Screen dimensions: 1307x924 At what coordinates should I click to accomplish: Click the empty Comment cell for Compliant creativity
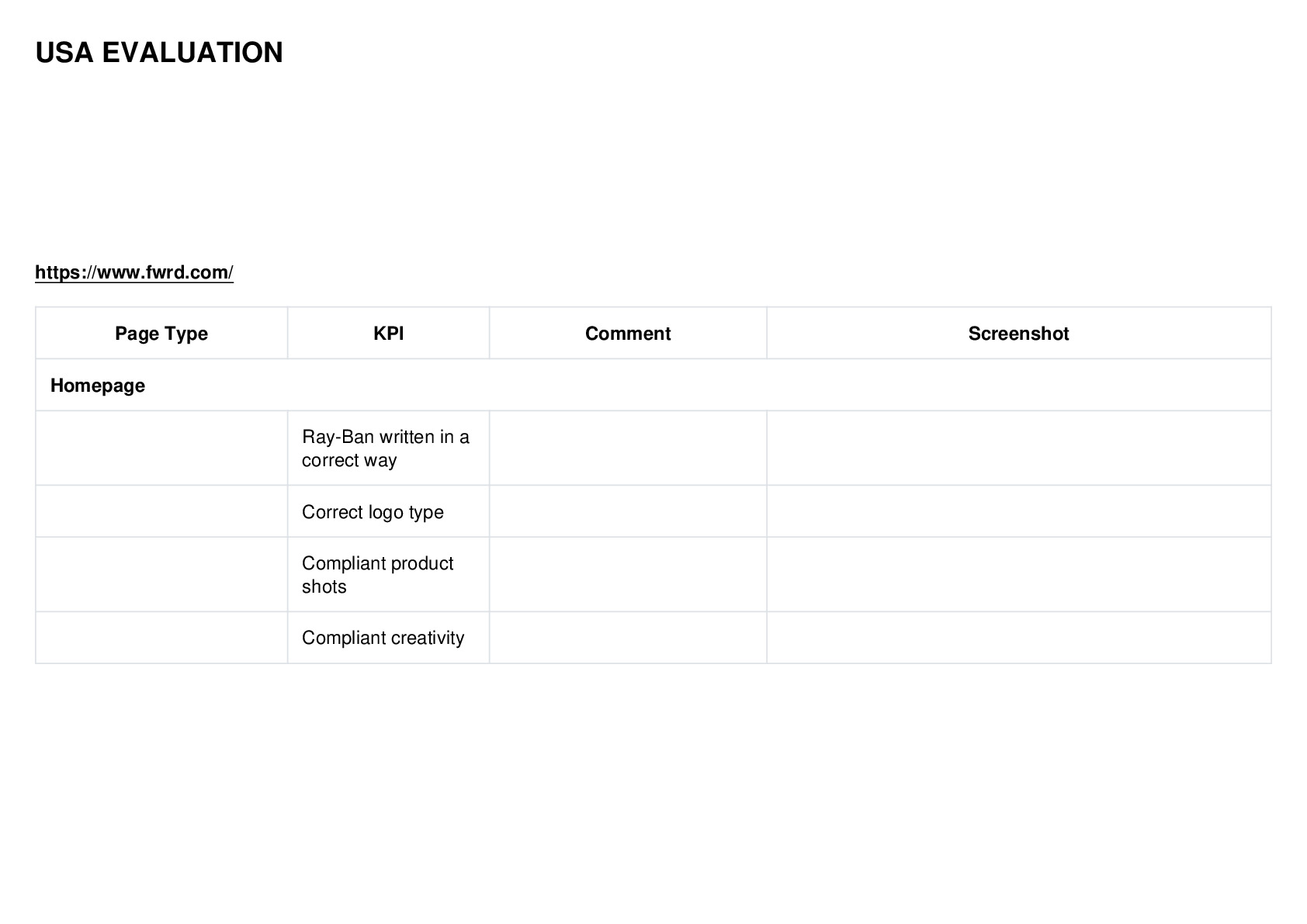point(628,638)
